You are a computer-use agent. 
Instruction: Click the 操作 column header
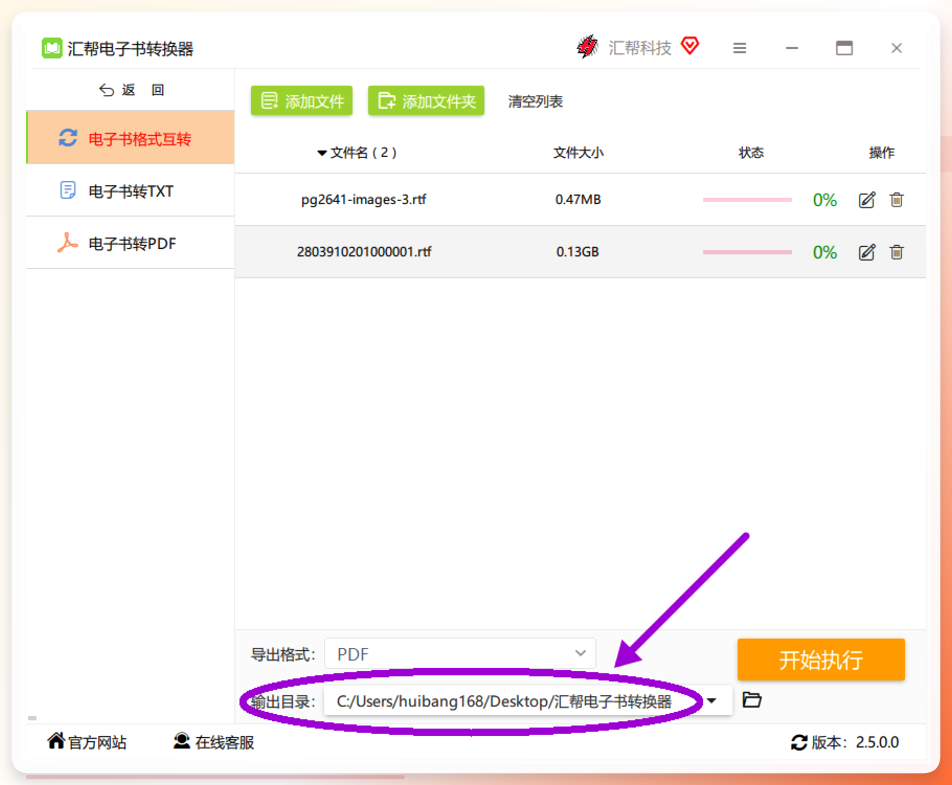[881, 152]
